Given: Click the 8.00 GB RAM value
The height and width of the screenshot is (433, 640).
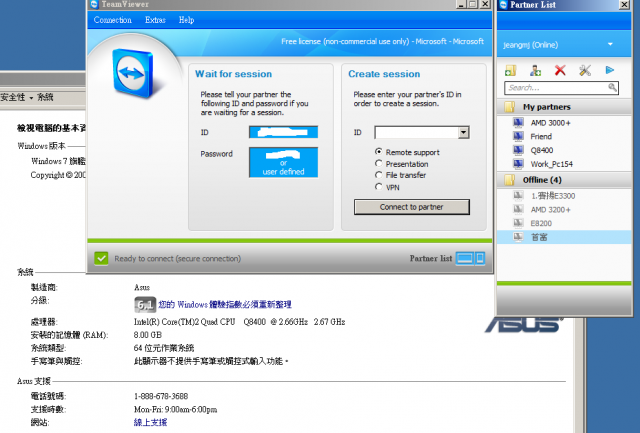Looking at the screenshot, I should click(148, 335).
